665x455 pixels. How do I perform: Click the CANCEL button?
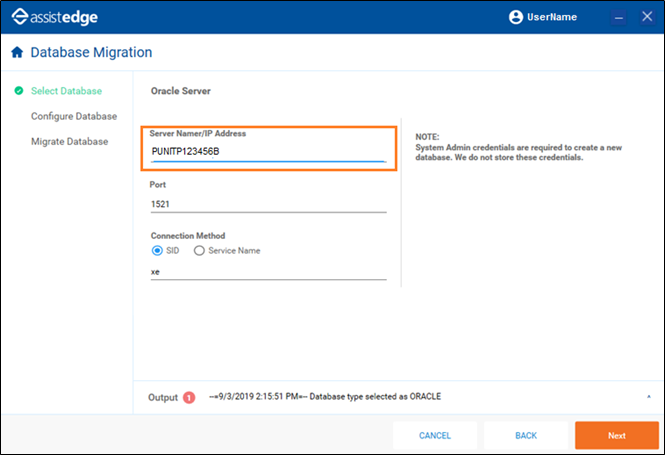coord(435,435)
